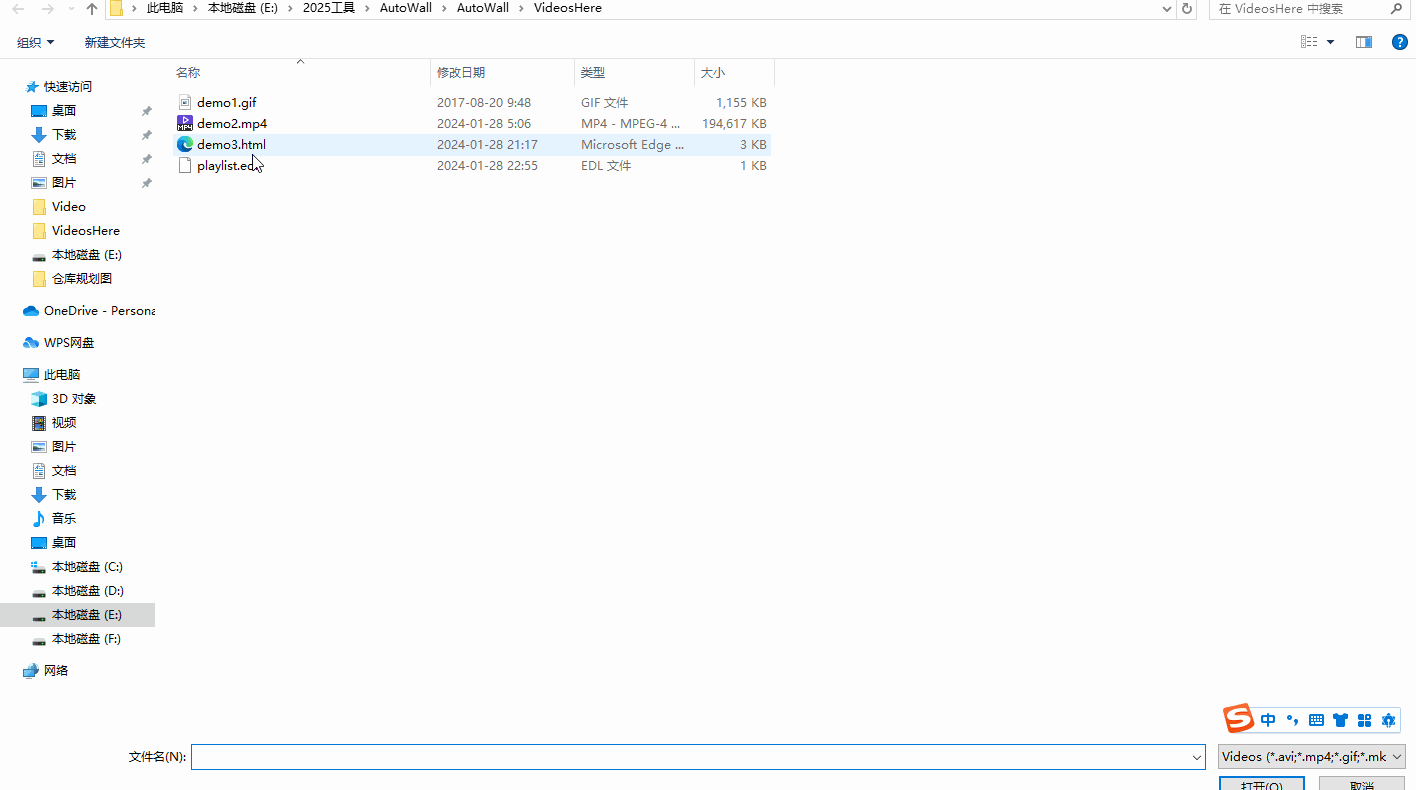Open the view options dropdown arrow
1416x790 pixels.
coord(1330,42)
